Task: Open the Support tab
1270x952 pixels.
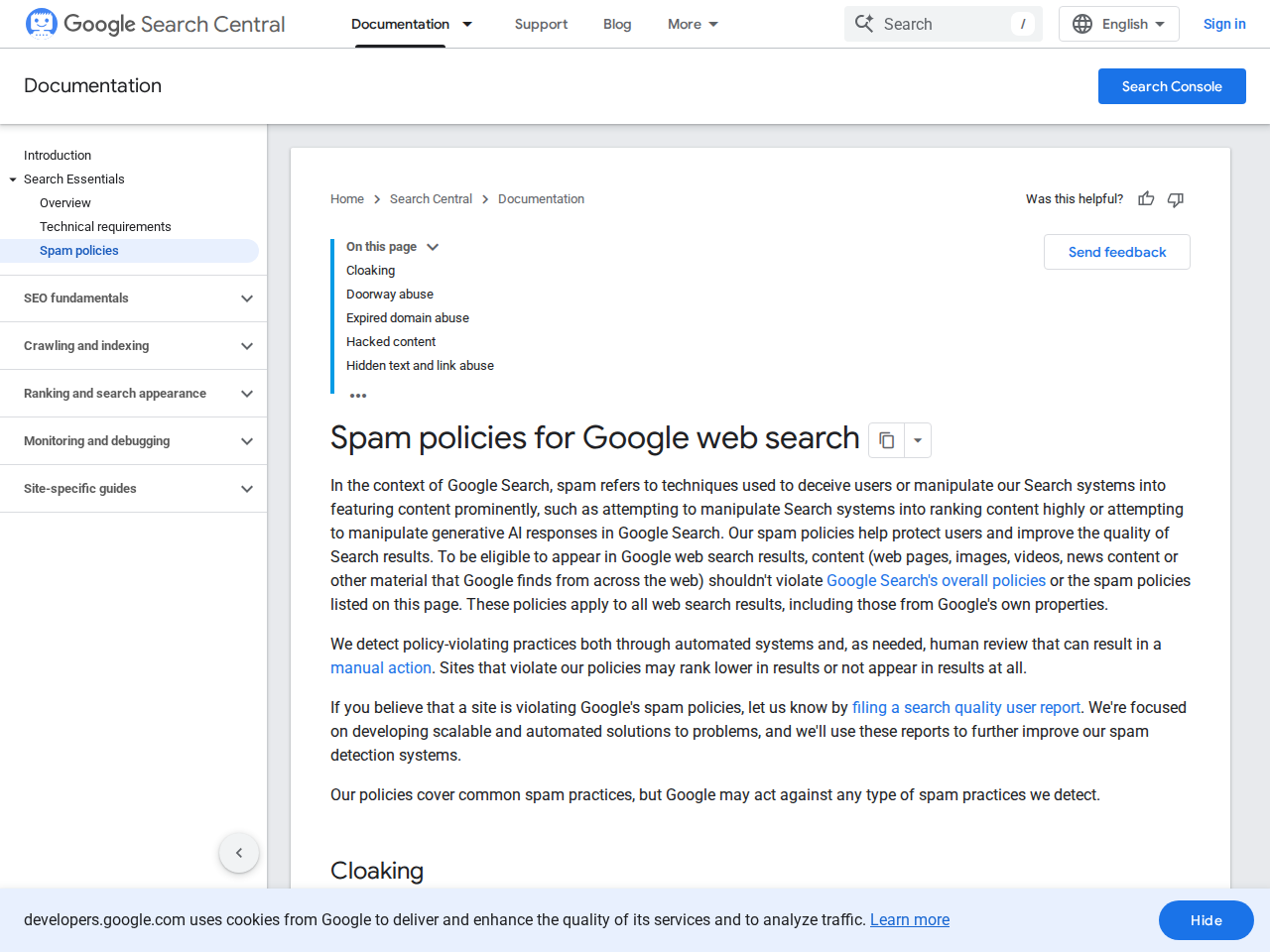Action: 541,24
